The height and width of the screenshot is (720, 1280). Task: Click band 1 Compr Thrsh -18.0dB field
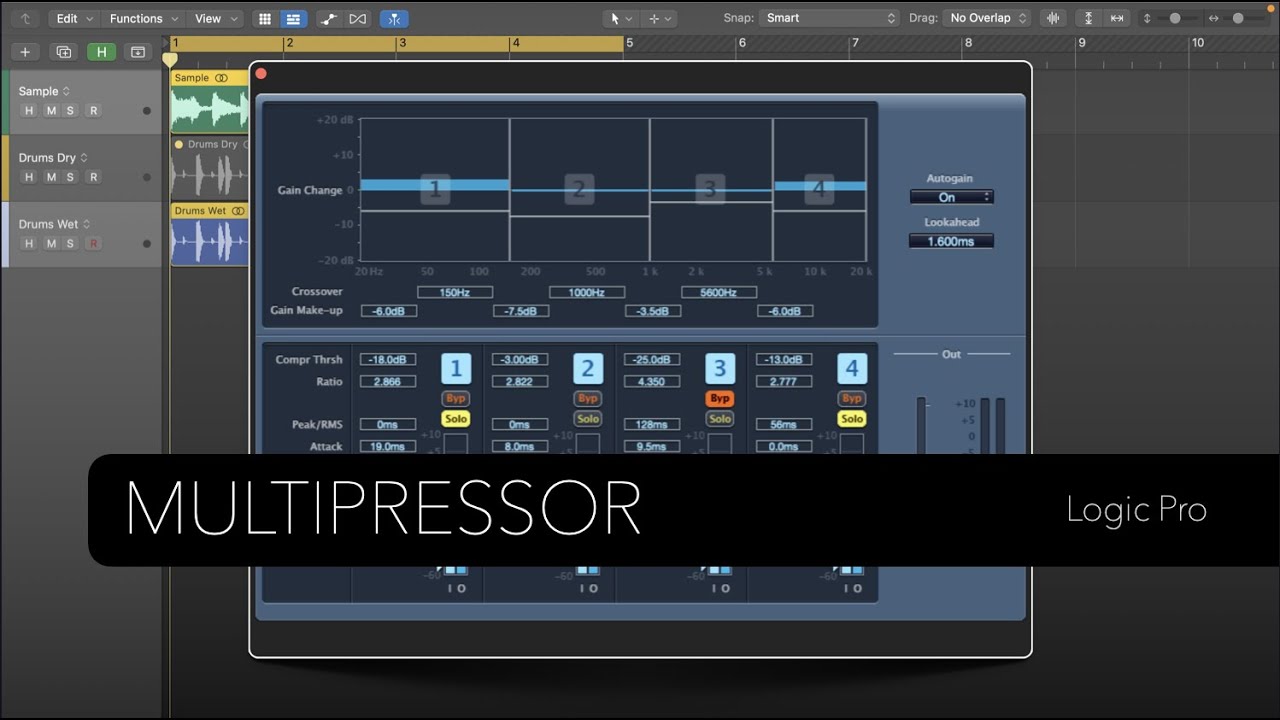pyautogui.click(x=388, y=360)
